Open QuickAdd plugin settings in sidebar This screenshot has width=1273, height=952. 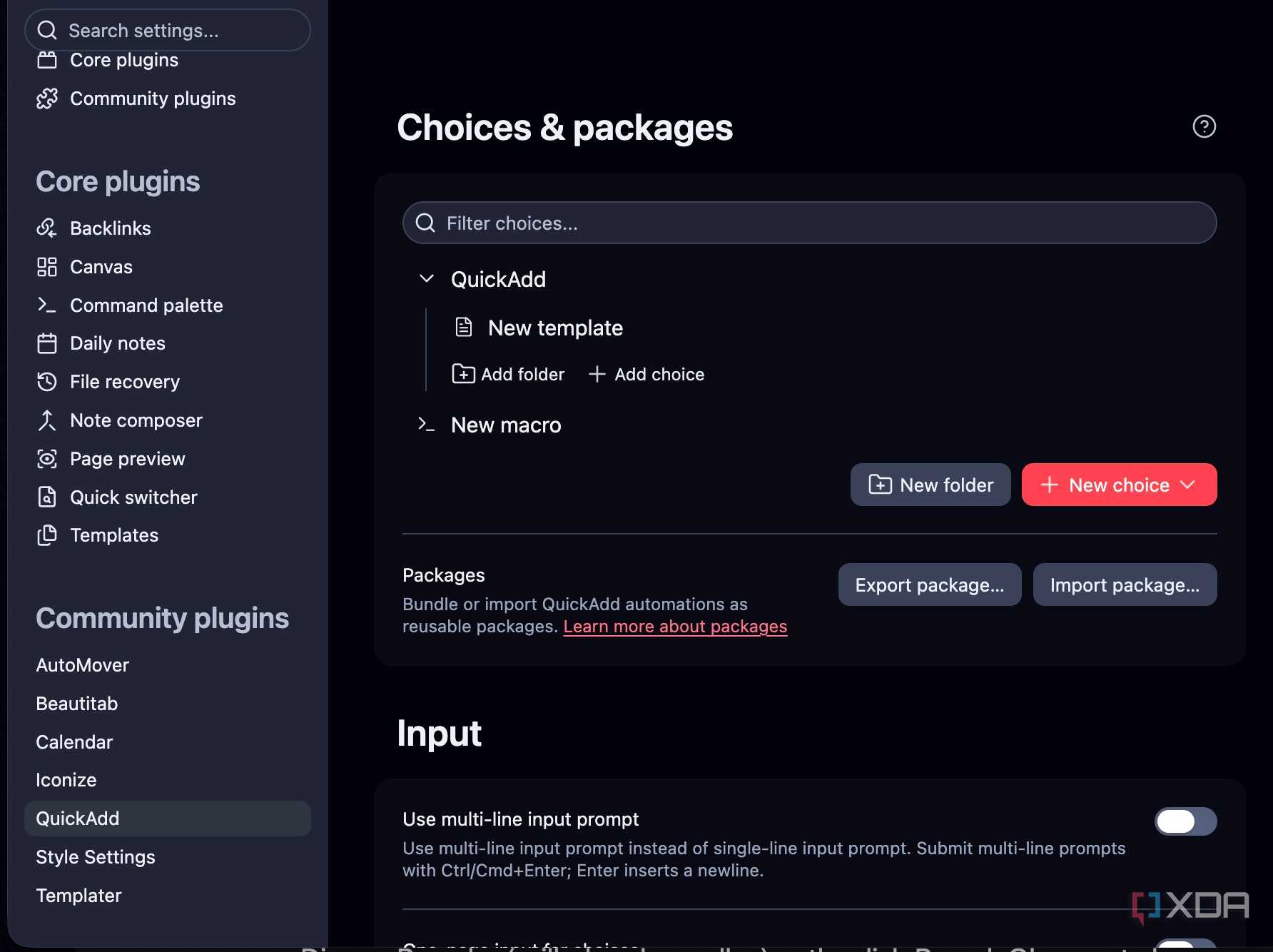(168, 819)
